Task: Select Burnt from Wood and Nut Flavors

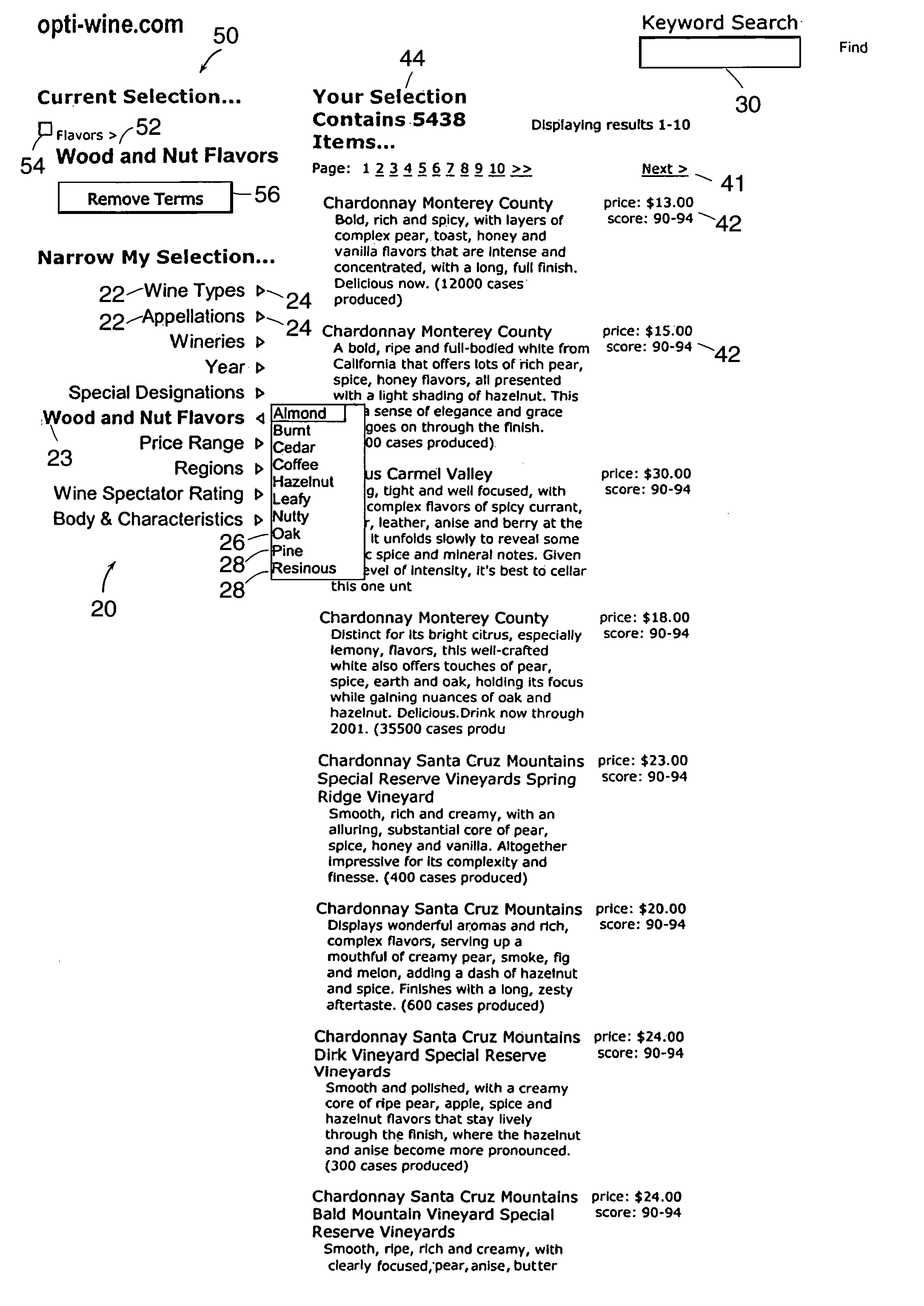Action: [x=291, y=432]
